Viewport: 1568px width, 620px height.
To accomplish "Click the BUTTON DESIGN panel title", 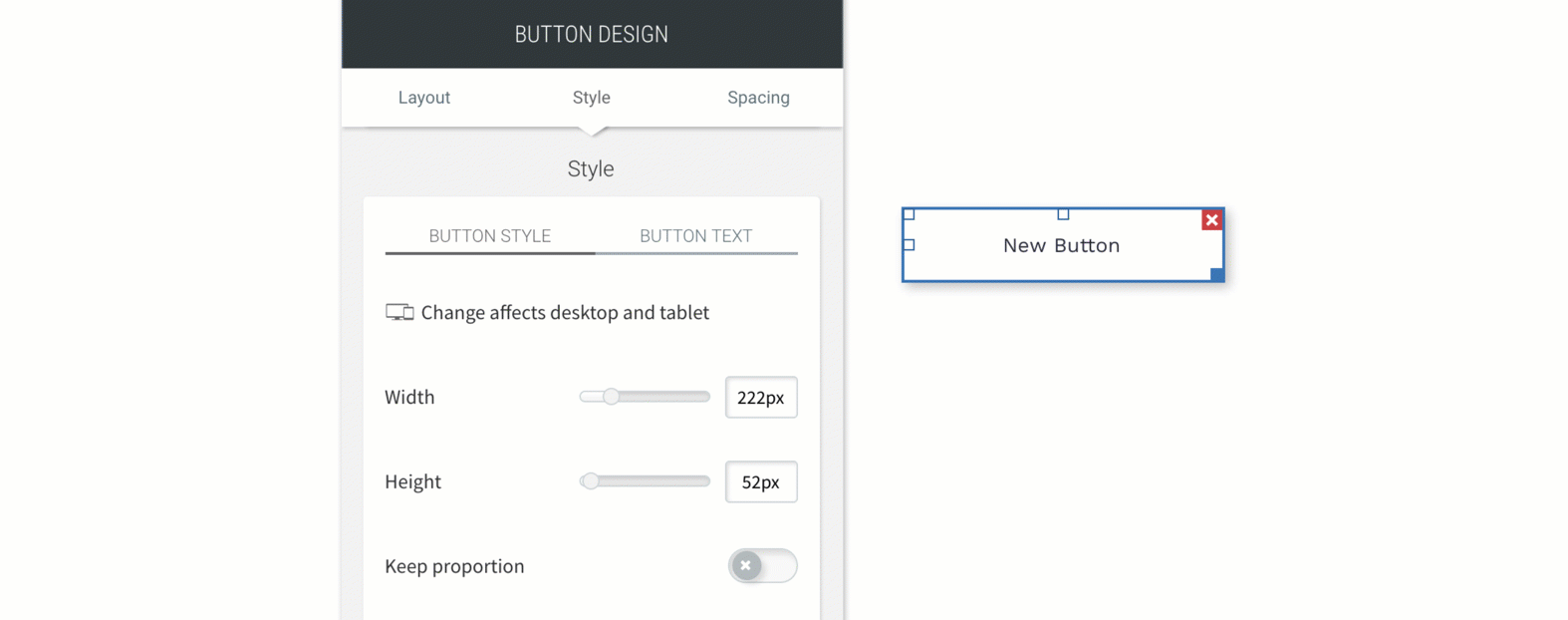I will [x=592, y=35].
